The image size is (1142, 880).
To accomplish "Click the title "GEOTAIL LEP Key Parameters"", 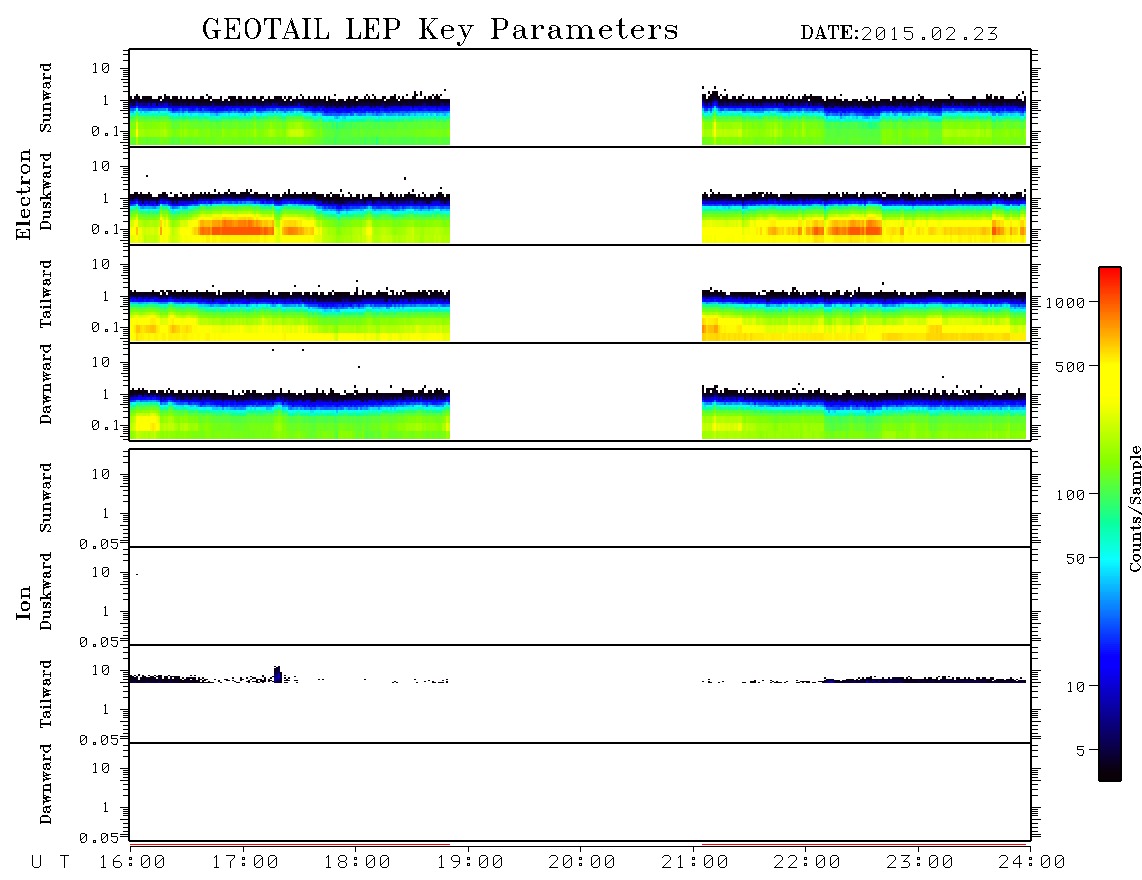I will (440, 30).
